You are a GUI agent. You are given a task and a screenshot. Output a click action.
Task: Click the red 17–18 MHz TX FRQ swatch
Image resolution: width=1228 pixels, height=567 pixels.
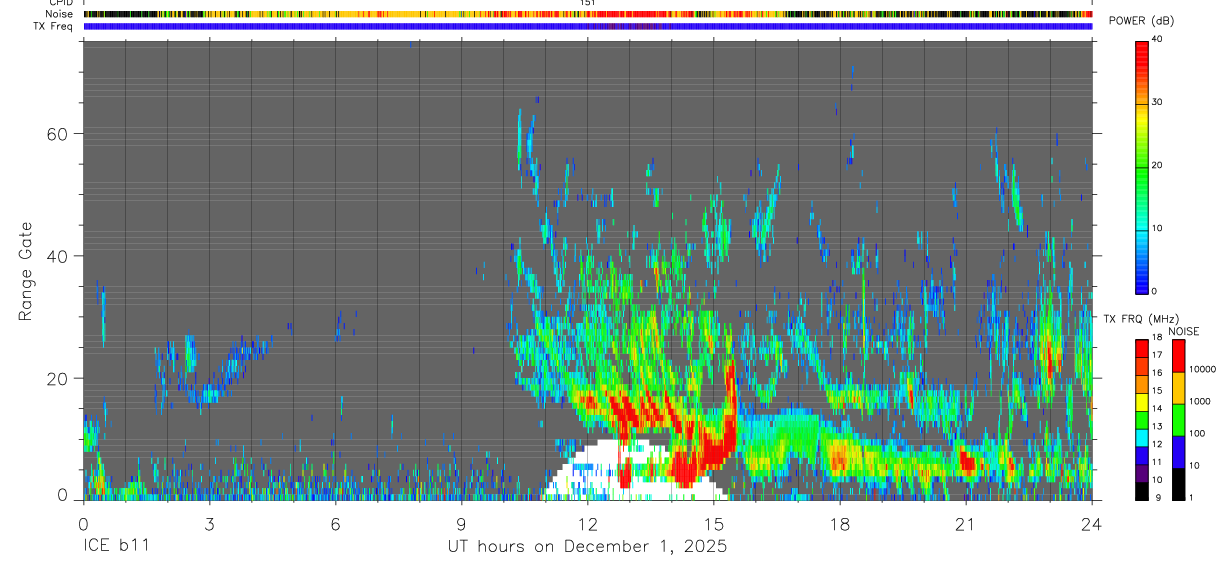(x=1141, y=348)
